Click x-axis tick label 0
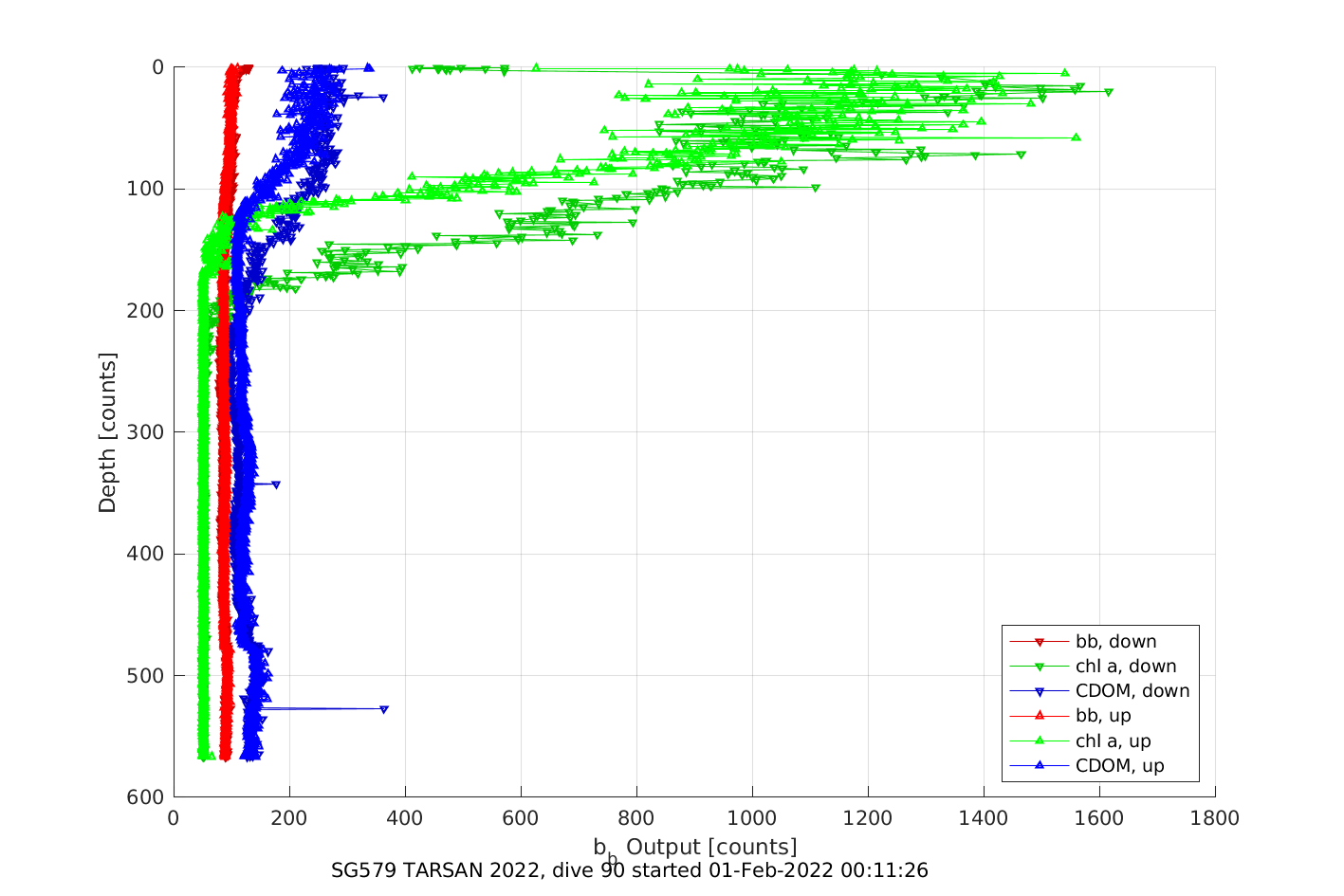This screenshot has width=1344, height=896. (x=174, y=818)
